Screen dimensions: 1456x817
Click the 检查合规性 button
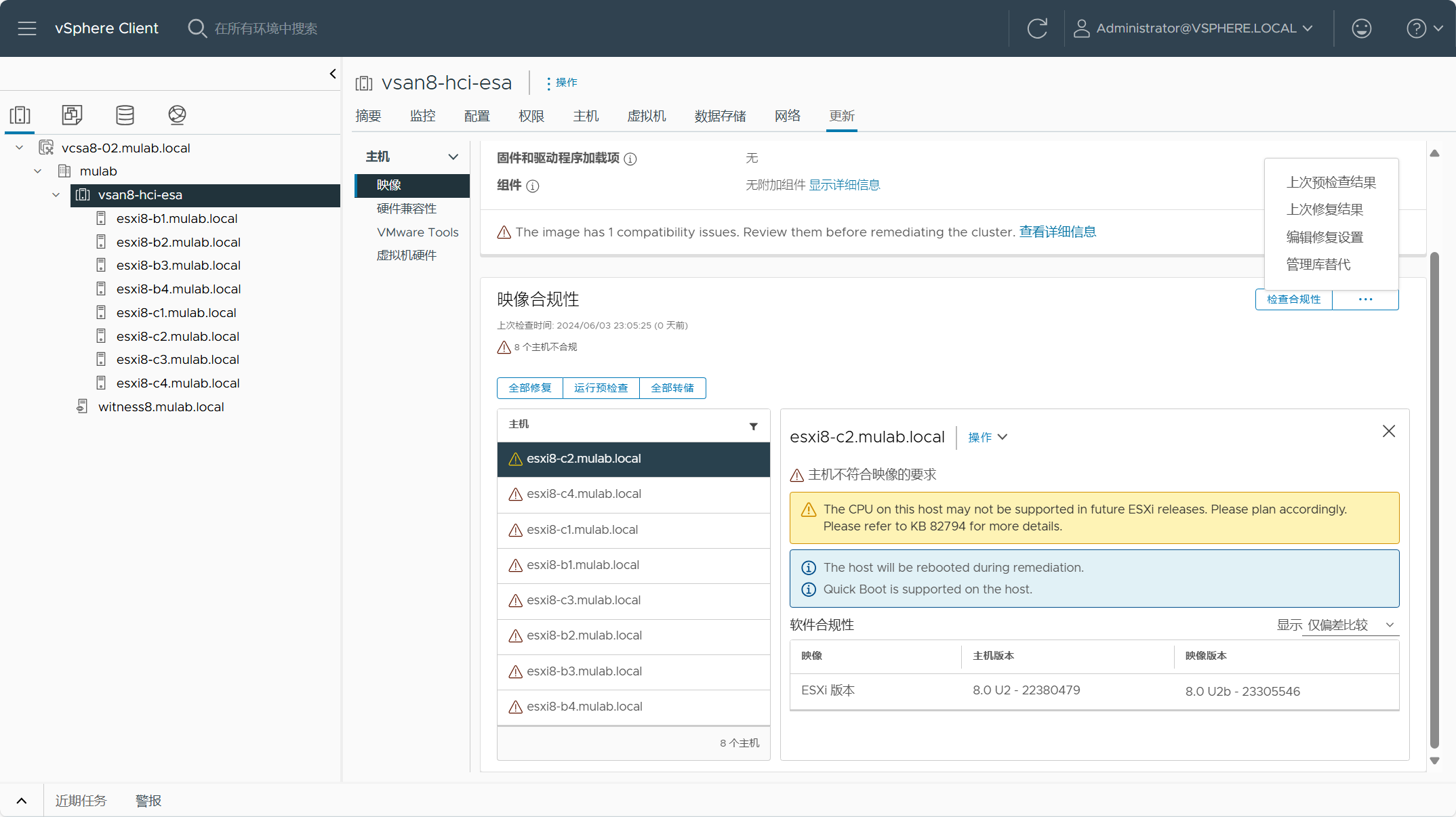[1293, 299]
